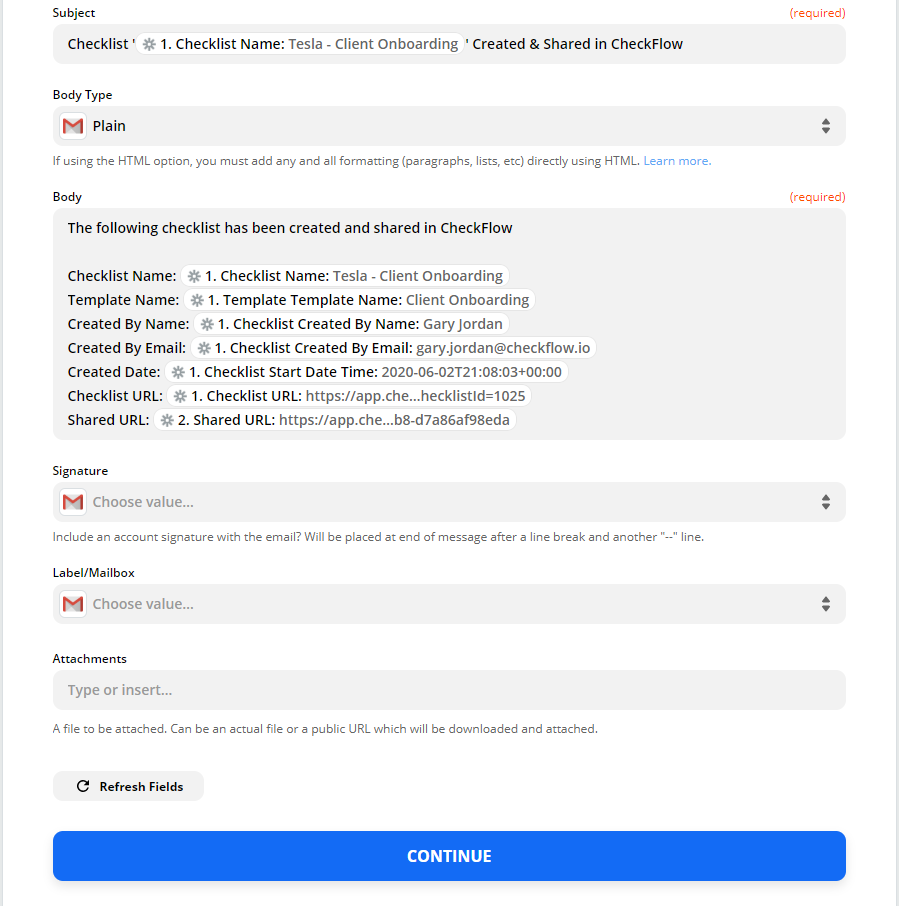Click the refresh arrow icon beside Refresh Fields
This screenshot has width=899, height=906.
click(x=83, y=786)
